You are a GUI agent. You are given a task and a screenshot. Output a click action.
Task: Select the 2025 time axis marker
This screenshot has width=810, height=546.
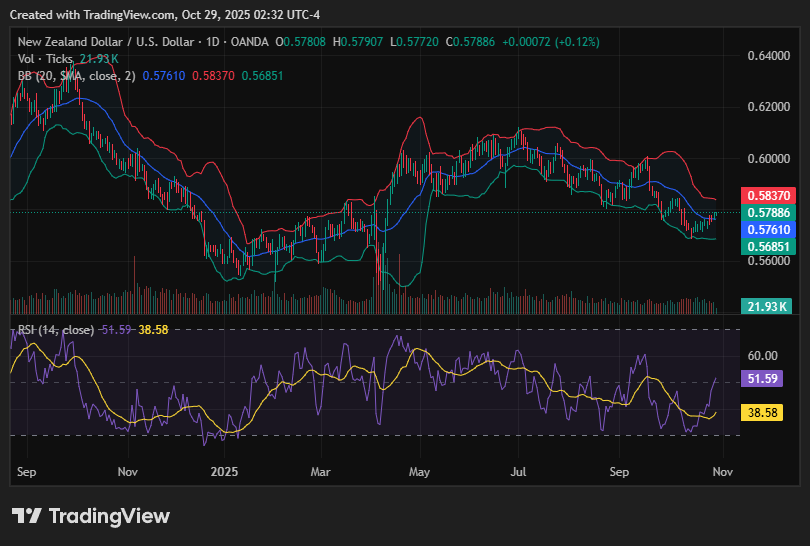pyautogui.click(x=224, y=469)
